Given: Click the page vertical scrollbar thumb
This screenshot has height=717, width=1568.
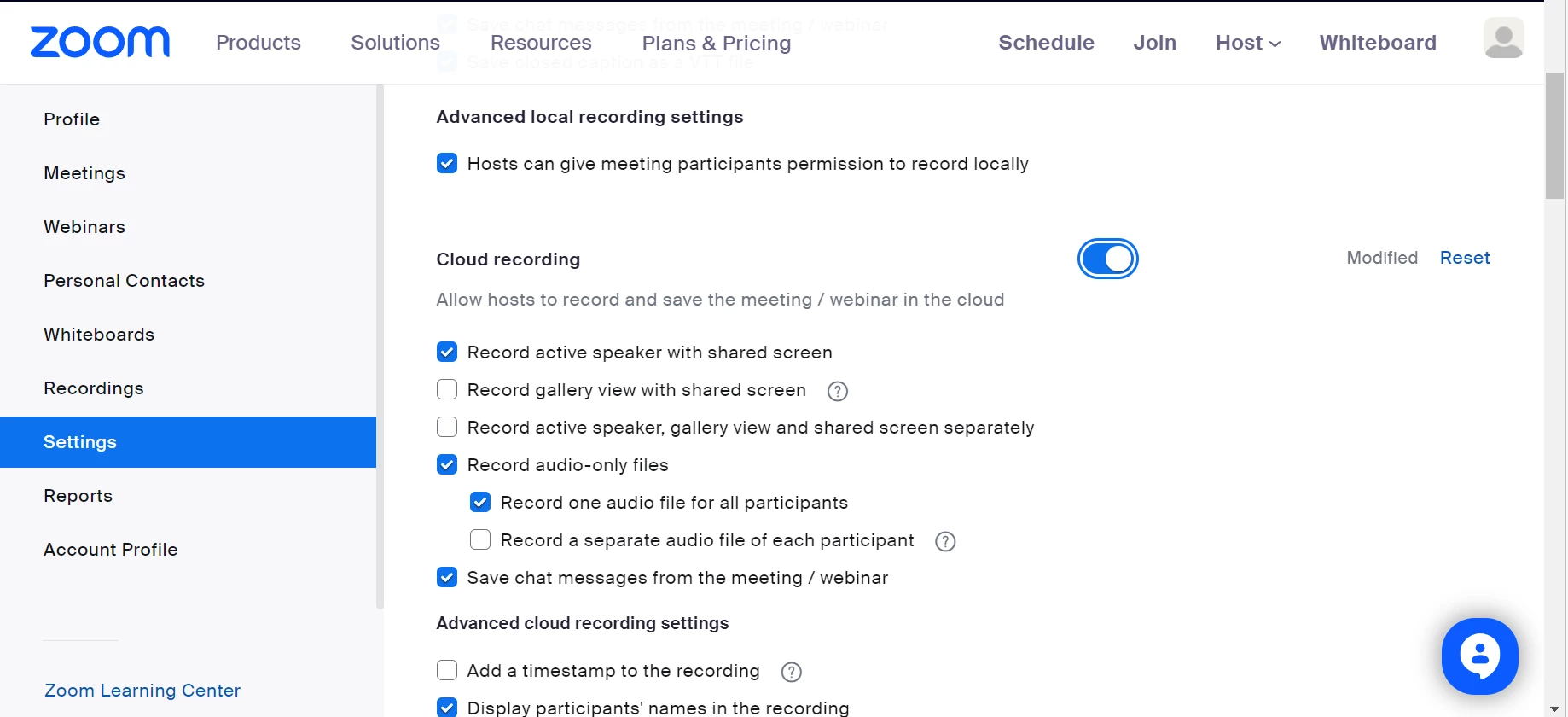Looking at the screenshot, I should [x=1555, y=137].
